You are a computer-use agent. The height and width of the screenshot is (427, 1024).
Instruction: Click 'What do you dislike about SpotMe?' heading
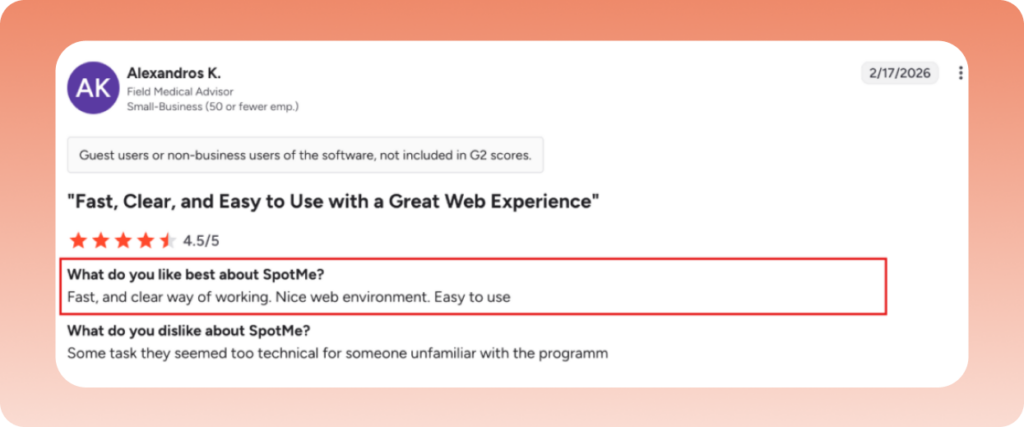pos(189,331)
